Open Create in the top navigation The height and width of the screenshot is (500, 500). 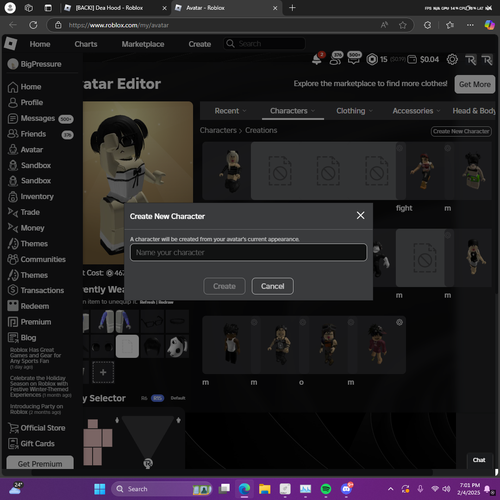200,44
